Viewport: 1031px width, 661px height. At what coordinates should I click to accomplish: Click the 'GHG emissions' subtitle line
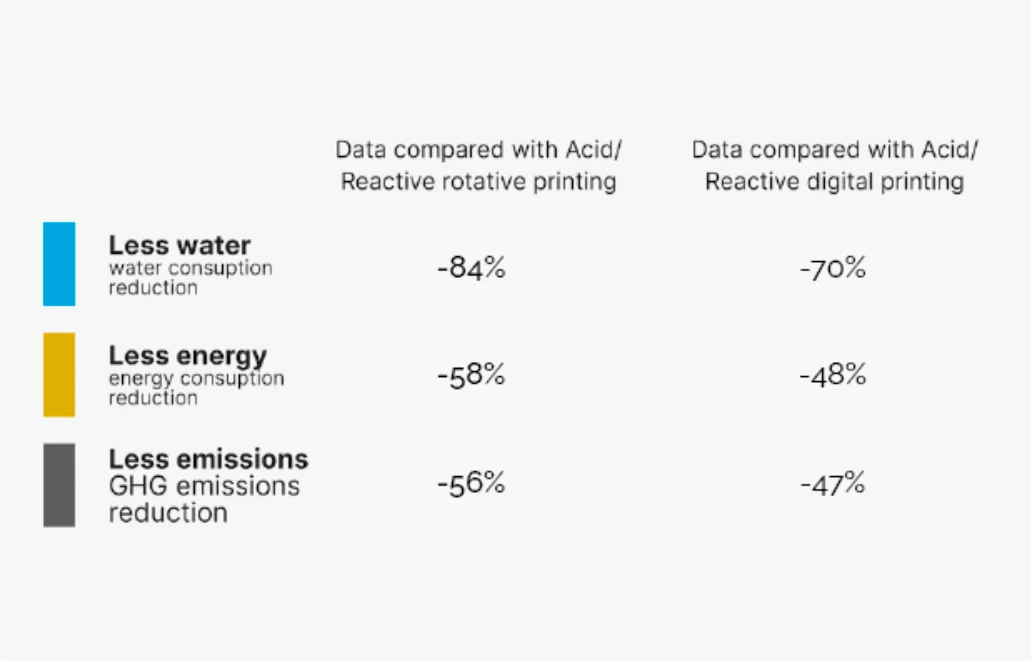[x=204, y=486]
